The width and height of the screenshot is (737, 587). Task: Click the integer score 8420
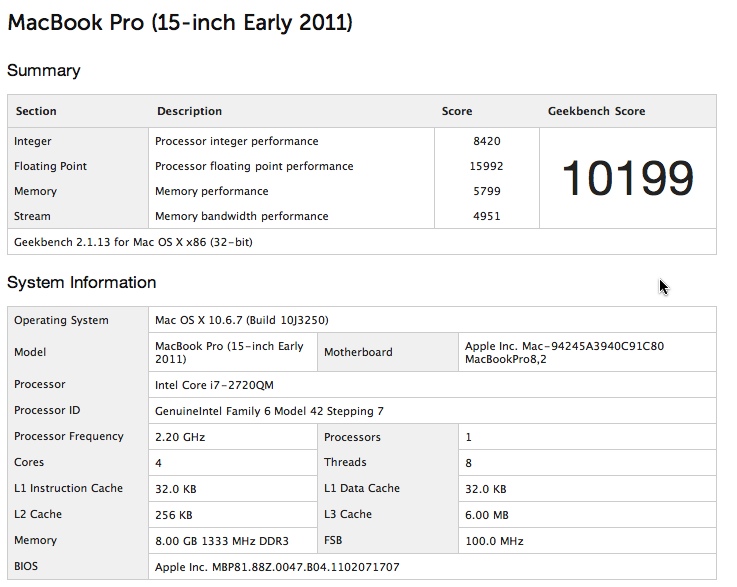tap(486, 141)
